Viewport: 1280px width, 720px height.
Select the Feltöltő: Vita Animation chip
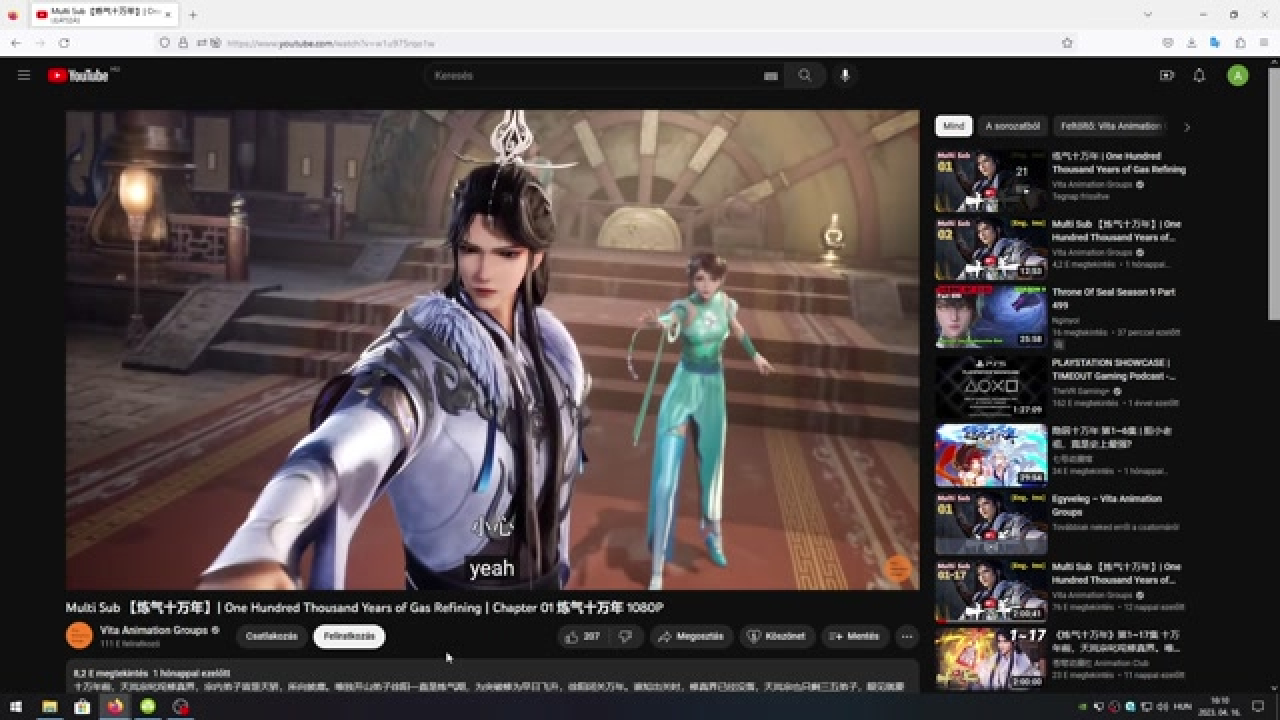pos(1110,126)
